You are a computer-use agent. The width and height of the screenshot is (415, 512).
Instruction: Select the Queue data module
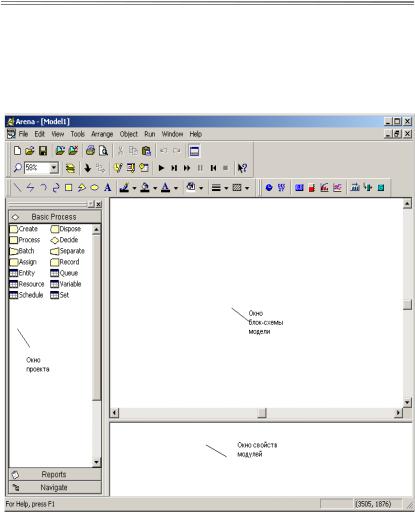[x=64, y=273]
